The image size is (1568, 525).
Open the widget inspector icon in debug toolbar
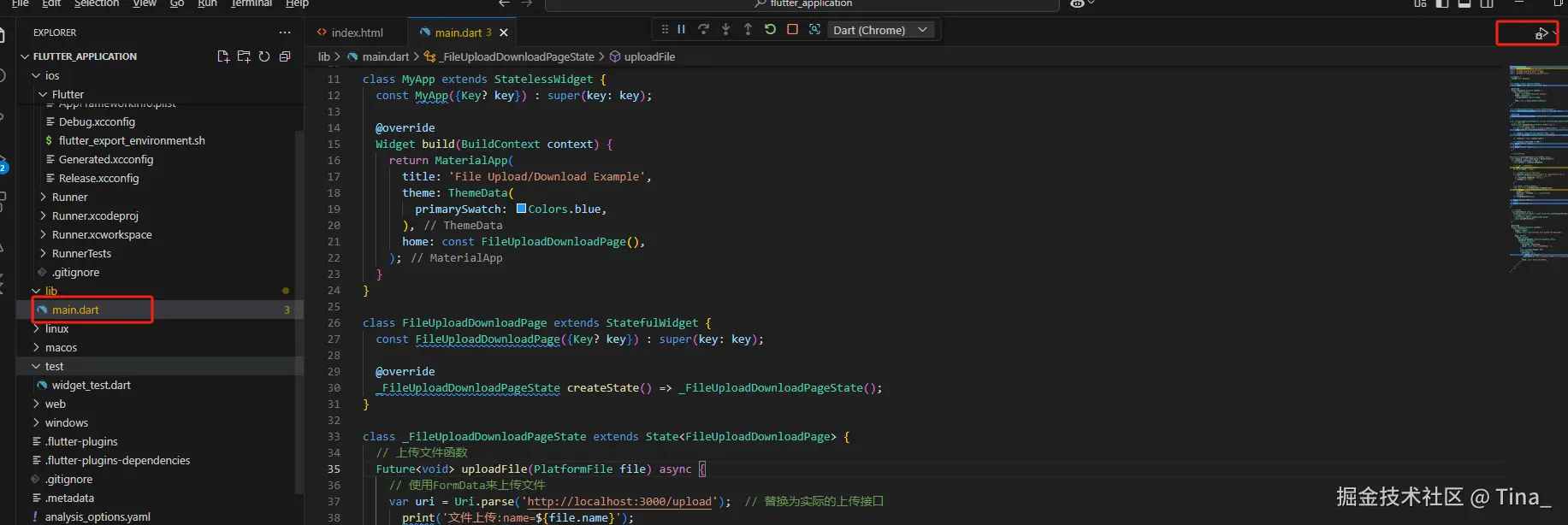tap(814, 29)
